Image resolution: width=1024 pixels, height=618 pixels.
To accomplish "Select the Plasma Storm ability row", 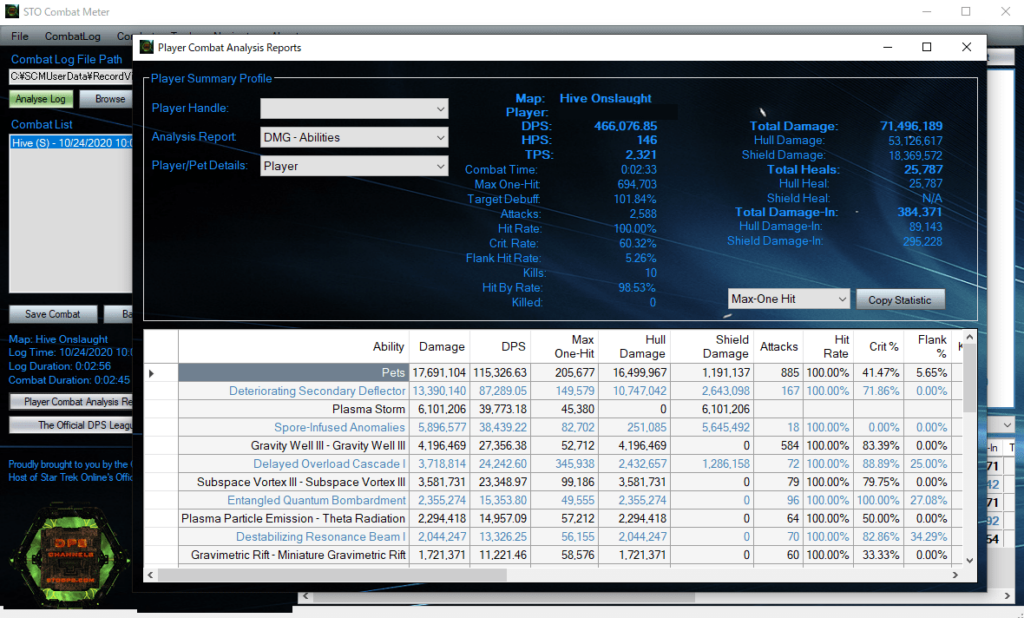I will [369, 409].
